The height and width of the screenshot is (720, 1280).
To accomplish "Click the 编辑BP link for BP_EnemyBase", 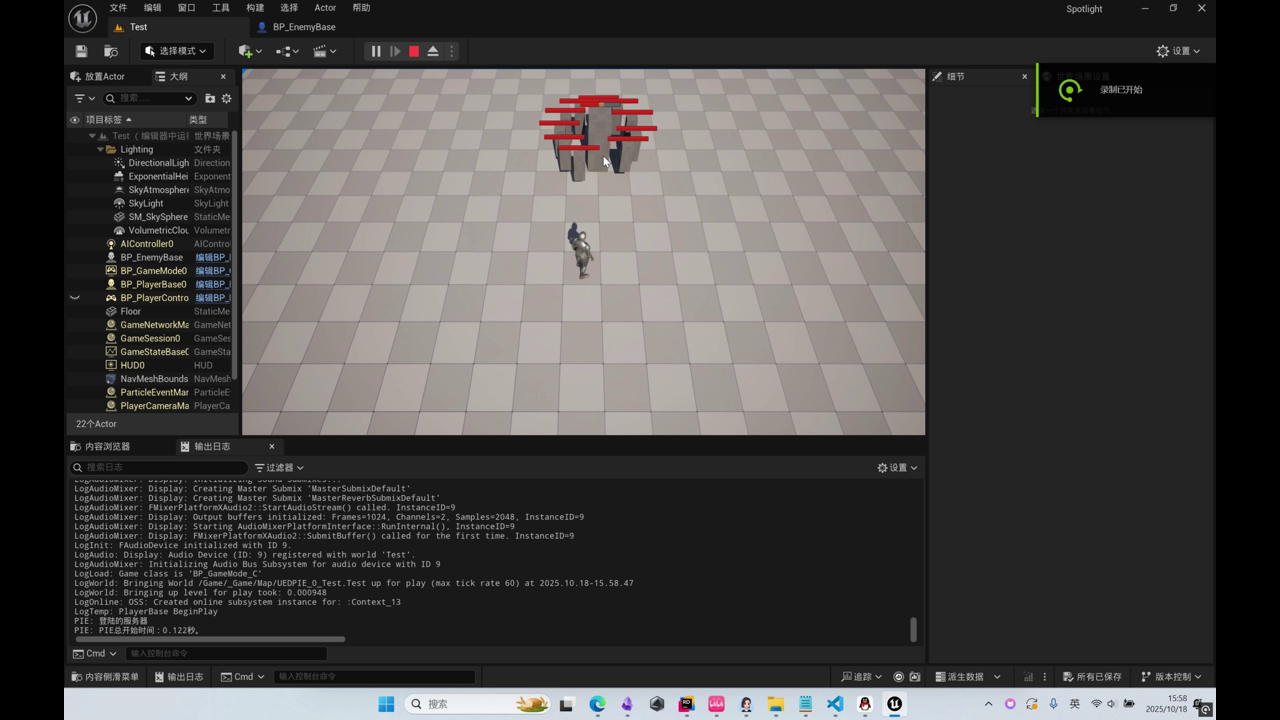I will [x=212, y=257].
